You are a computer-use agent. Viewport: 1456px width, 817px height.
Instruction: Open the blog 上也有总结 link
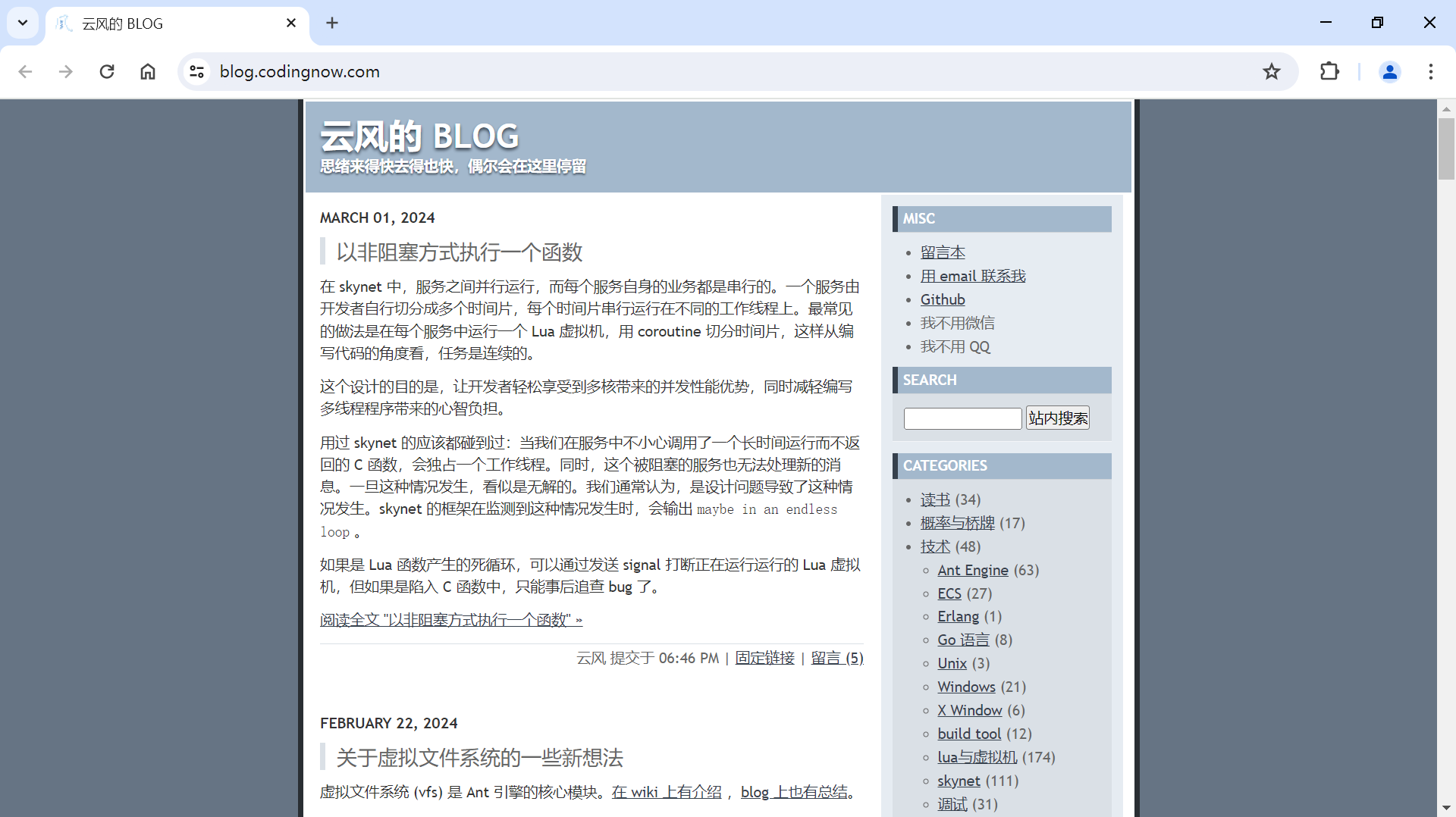[794, 792]
